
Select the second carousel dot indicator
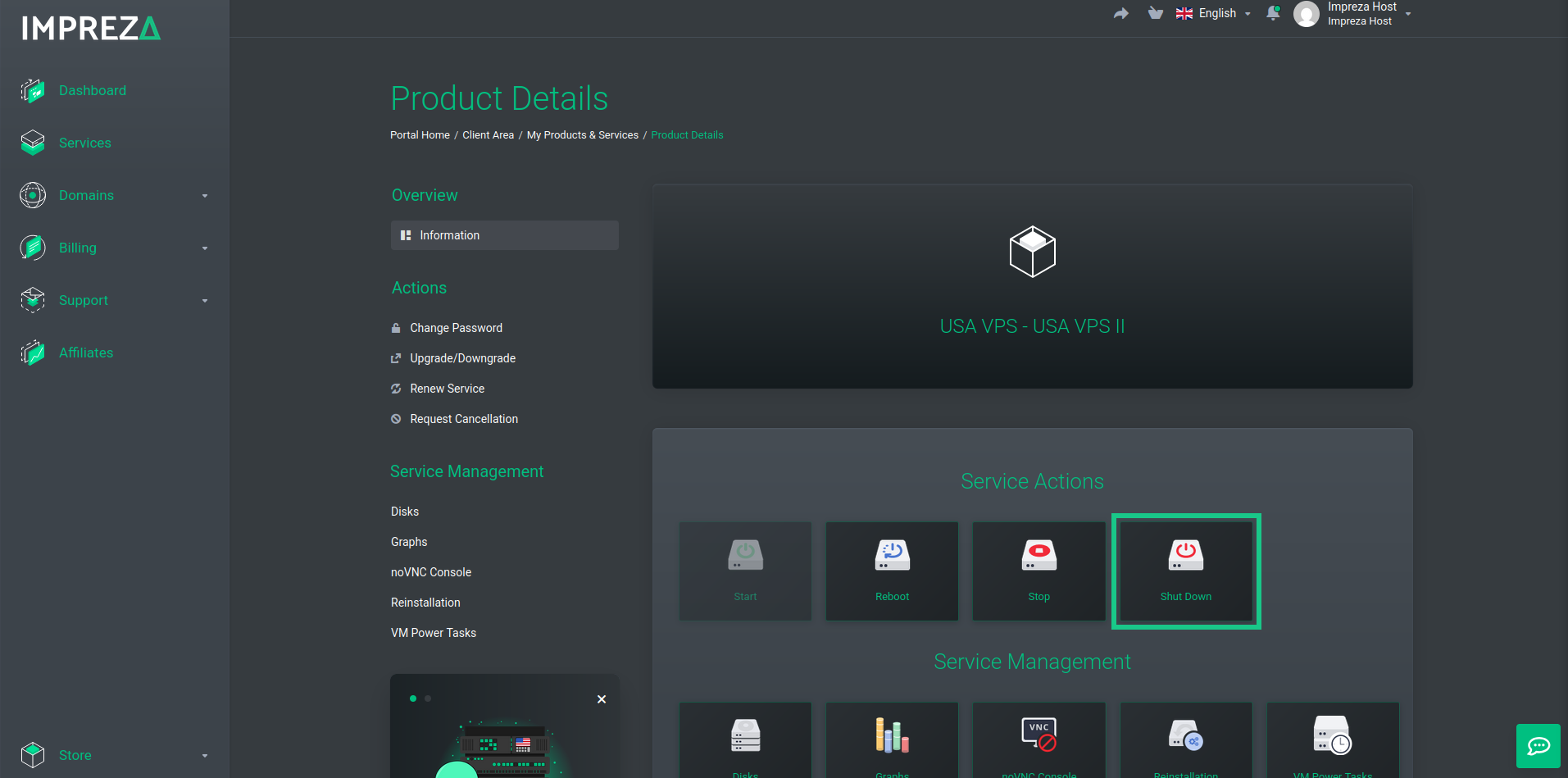tap(428, 698)
